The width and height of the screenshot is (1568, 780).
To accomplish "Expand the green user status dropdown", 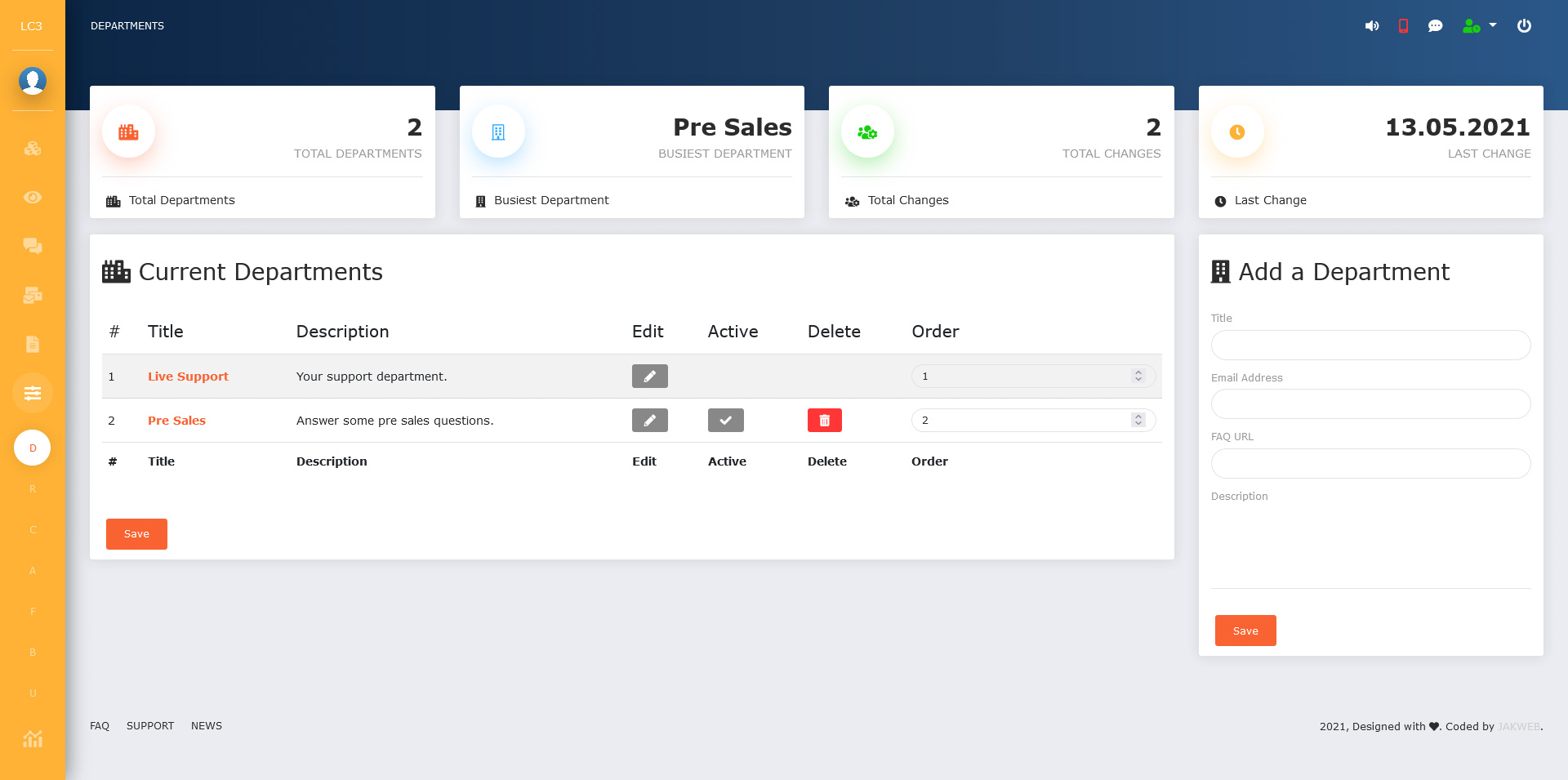I will click(x=1479, y=26).
